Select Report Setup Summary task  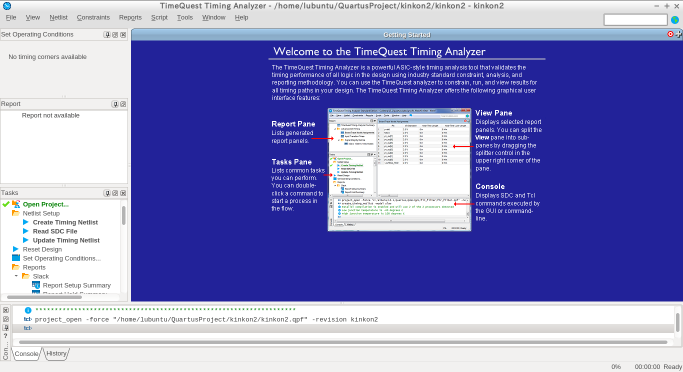pos(77,285)
